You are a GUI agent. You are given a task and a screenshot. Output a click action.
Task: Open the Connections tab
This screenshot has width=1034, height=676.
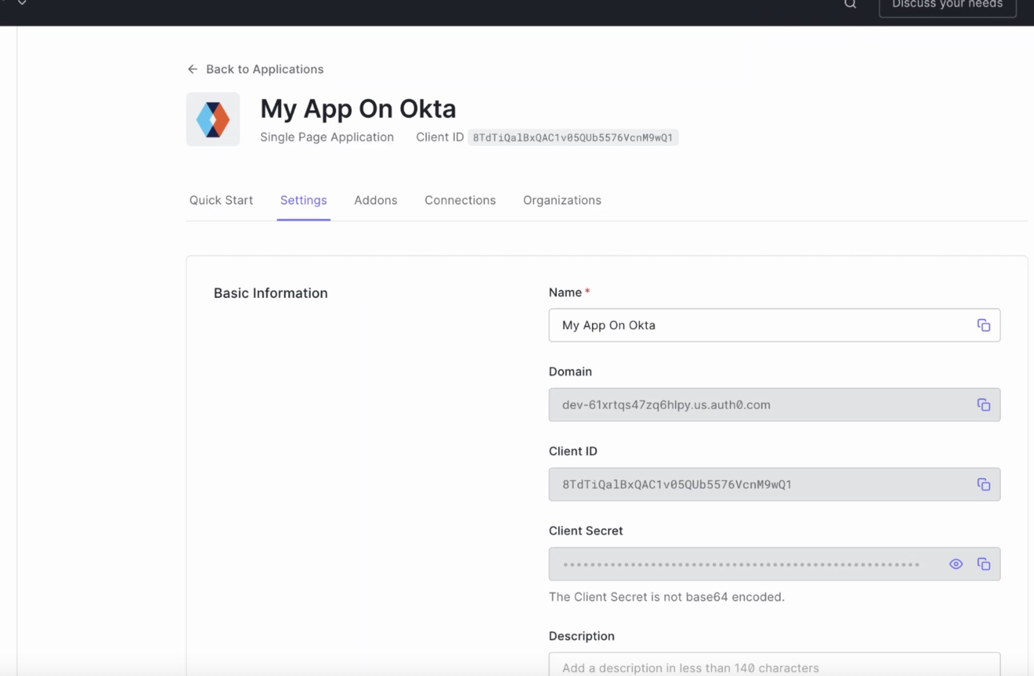point(460,200)
